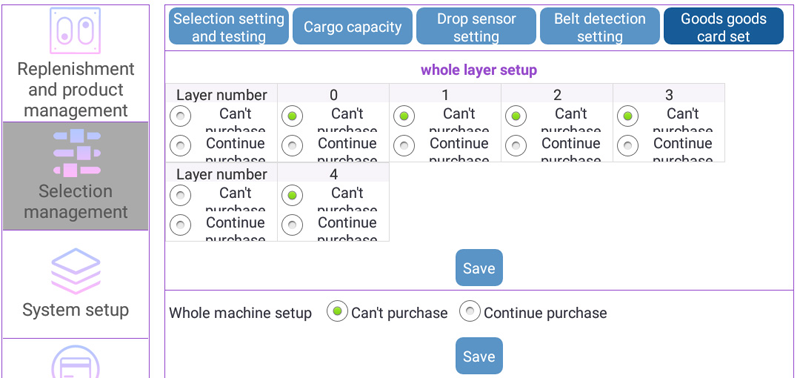Select Goods goods card set tab
The width and height of the screenshot is (800, 378).
[723, 27]
